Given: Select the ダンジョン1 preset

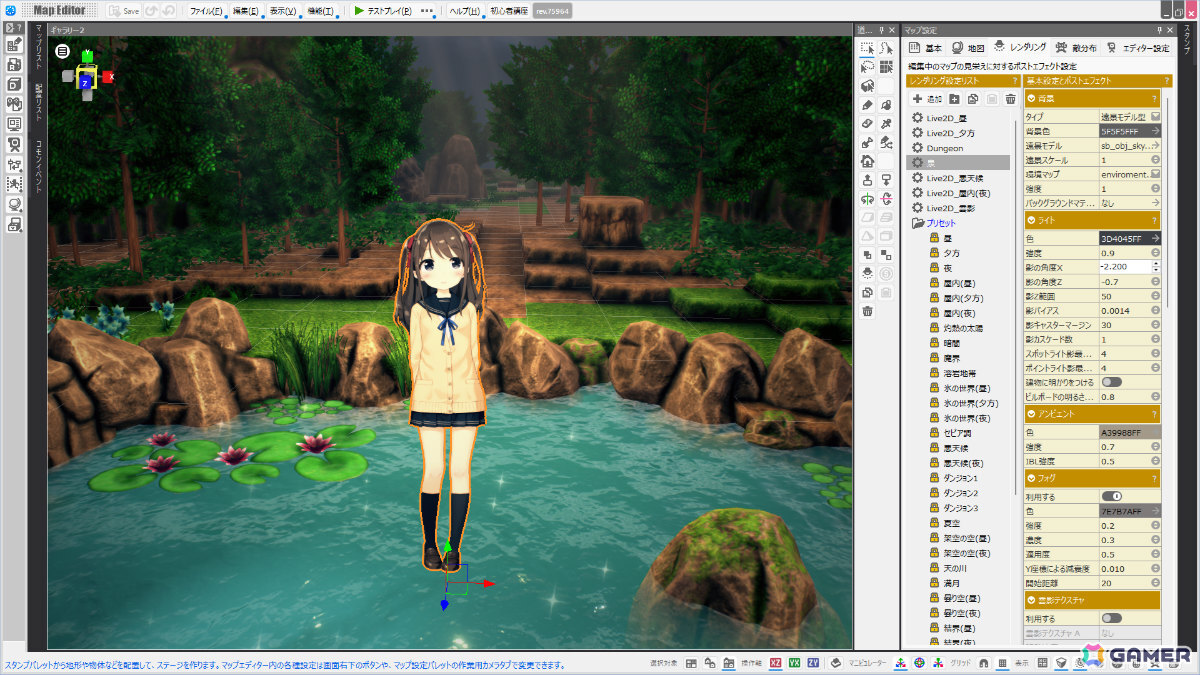Looking at the screenshot, I should (960, 478).
